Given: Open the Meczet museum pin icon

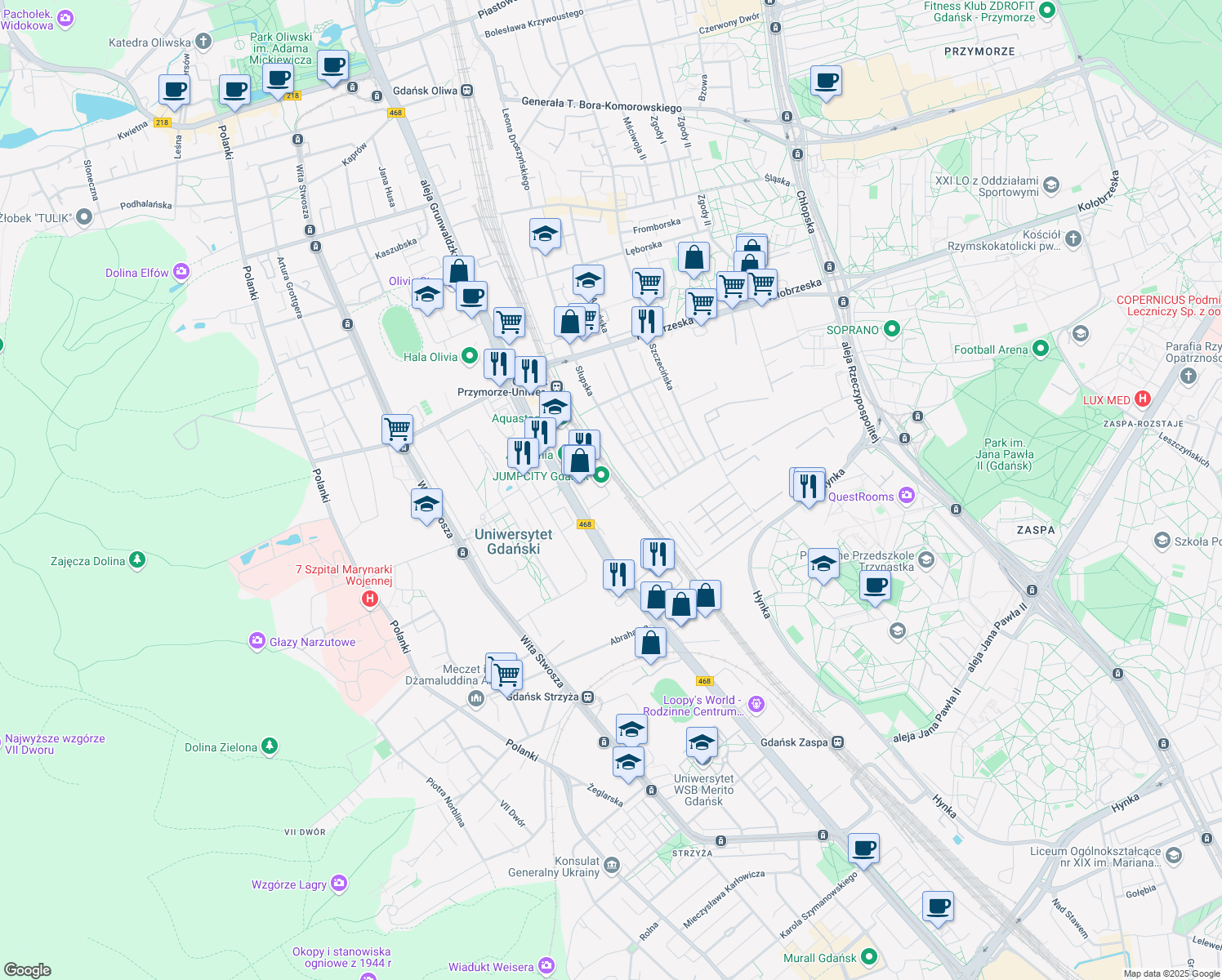Looking at the screenshot, I should point(475,697).
